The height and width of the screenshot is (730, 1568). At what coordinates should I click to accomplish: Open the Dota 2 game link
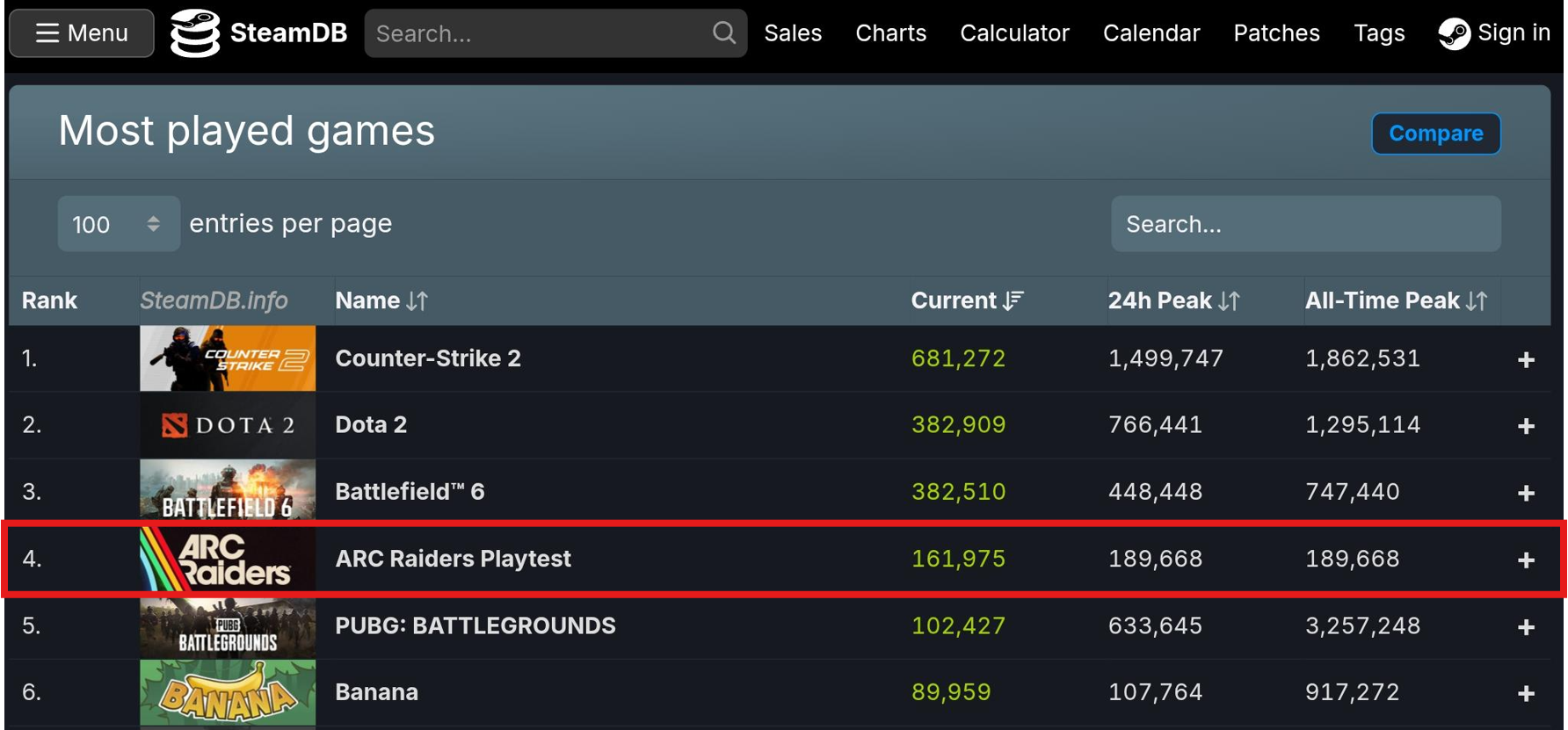[371, 425]
